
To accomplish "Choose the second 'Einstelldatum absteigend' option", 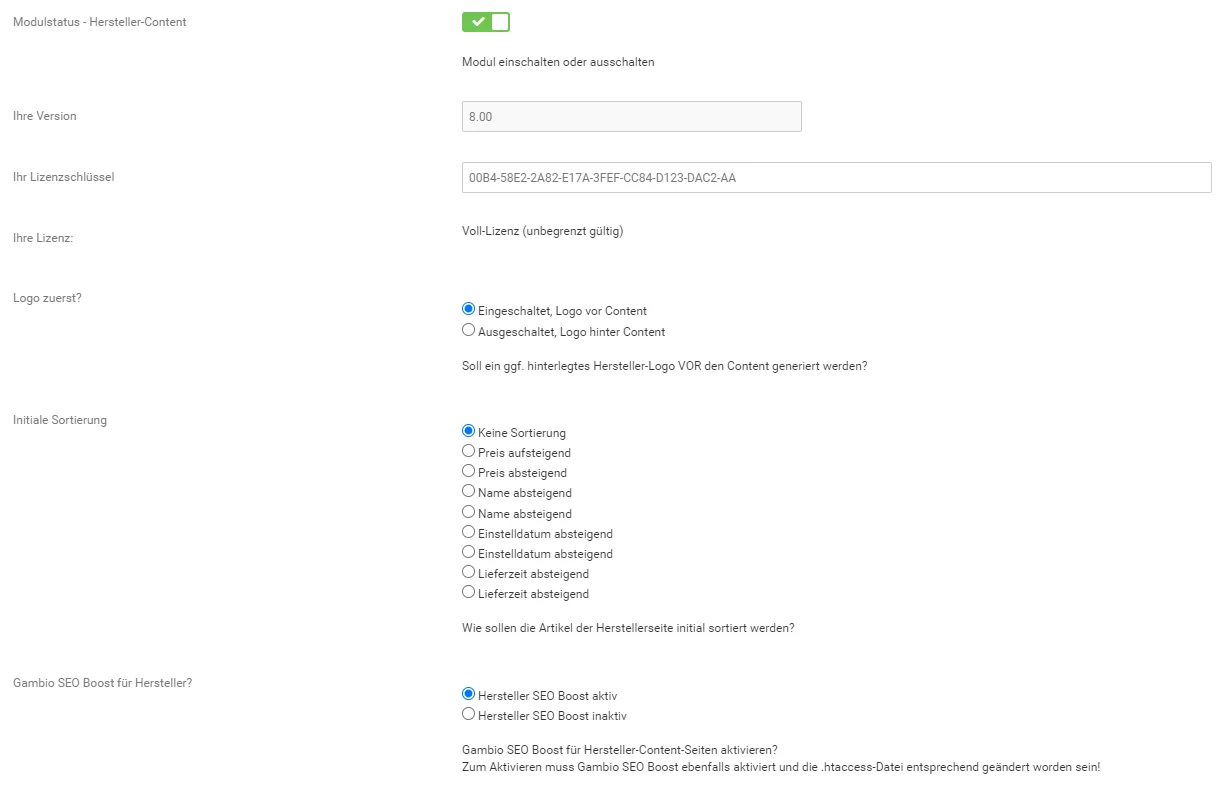I will point(468,552).
